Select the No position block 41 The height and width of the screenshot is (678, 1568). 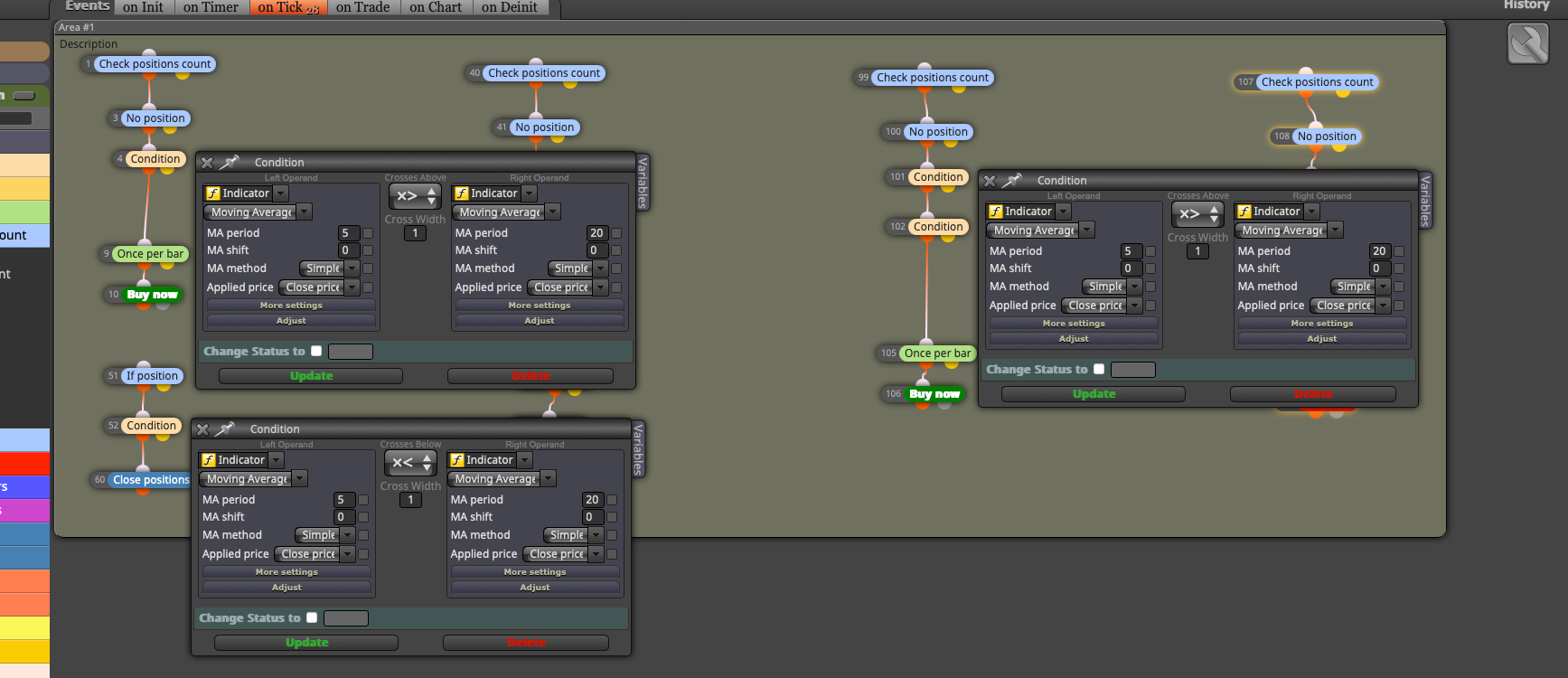click(544, 127)
